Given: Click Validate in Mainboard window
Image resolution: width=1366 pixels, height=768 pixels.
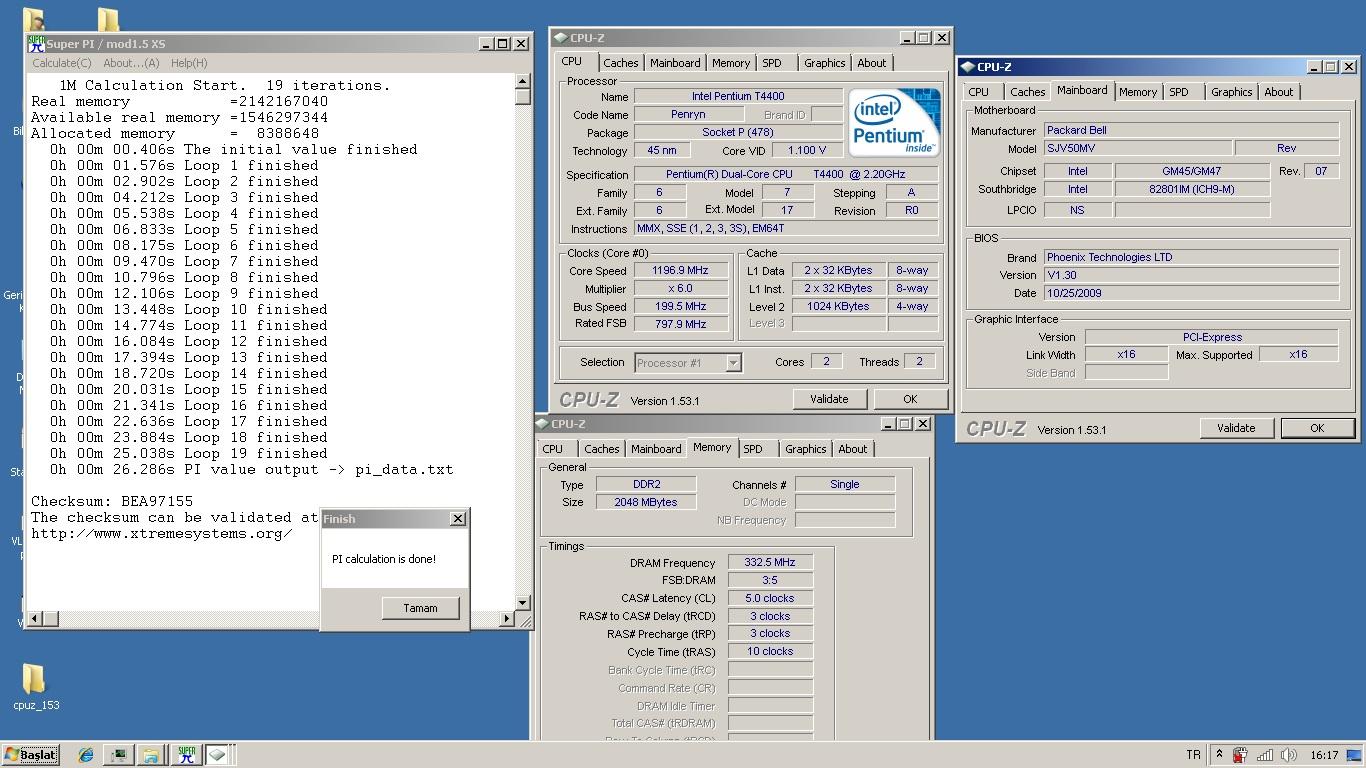Looking at the screenshot, I should (1236, 428).
